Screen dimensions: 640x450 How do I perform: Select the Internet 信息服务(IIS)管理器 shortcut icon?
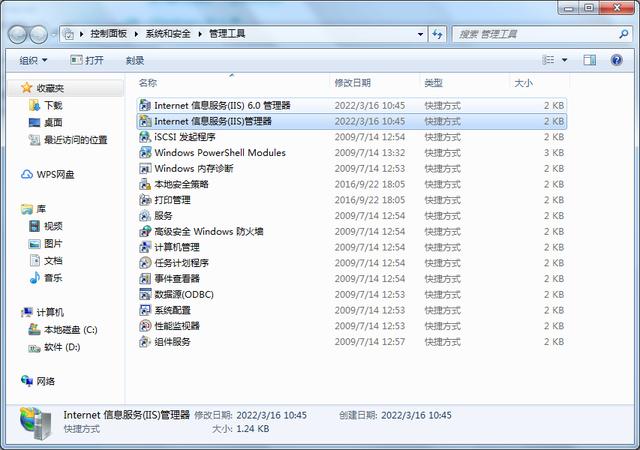[x=145, y=121]
